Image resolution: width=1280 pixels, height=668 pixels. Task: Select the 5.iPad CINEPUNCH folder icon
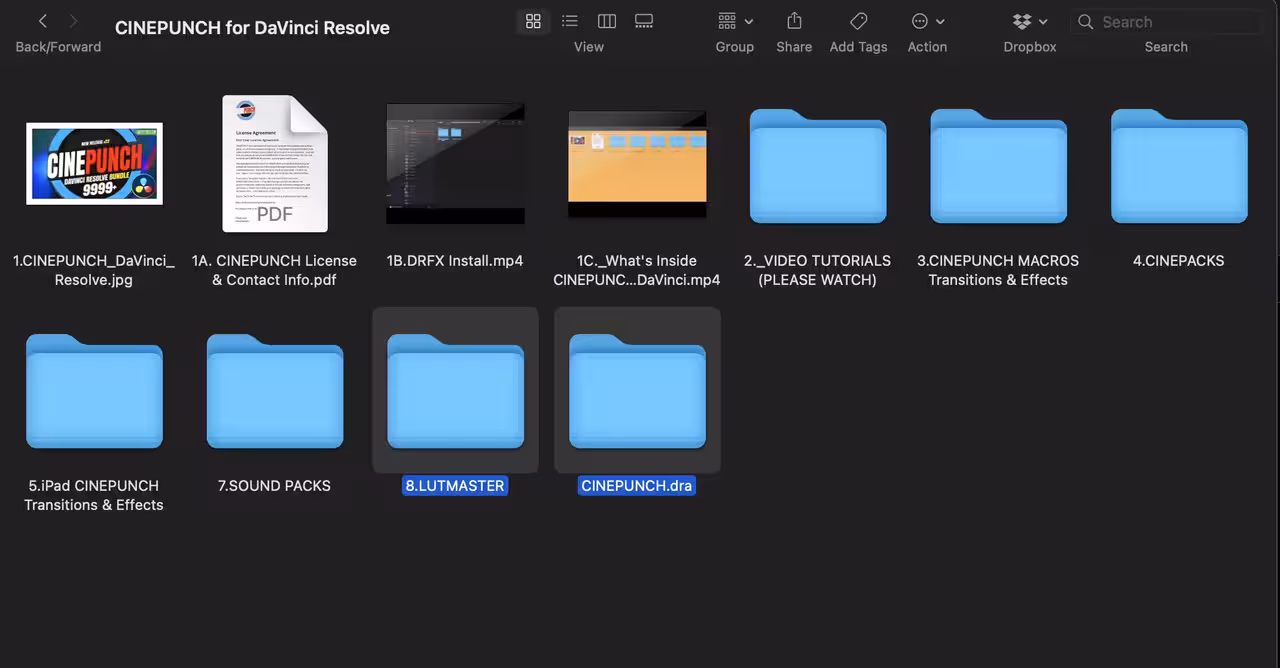pos(94,391)
